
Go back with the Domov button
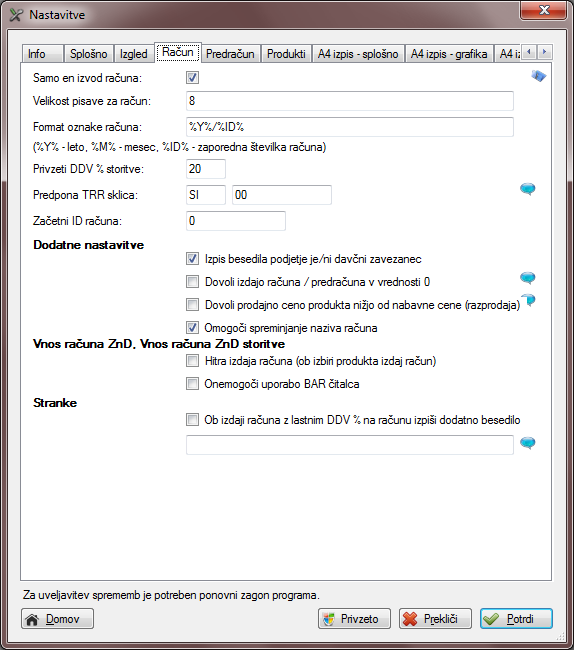point(57,618)
